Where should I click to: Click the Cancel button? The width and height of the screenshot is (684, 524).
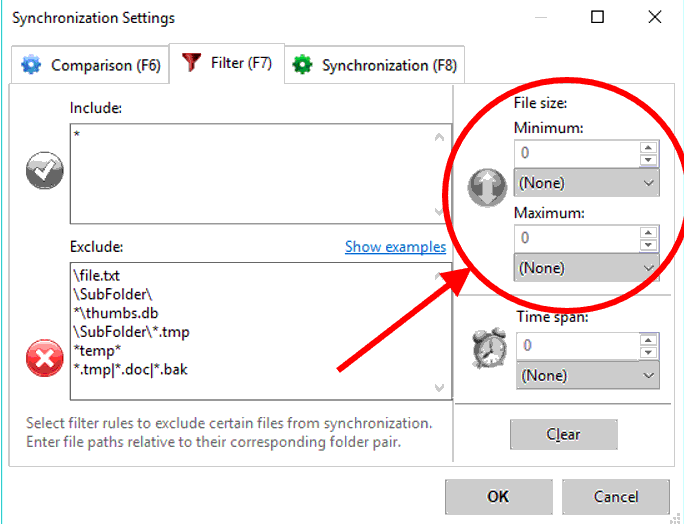tap(616, 497)
